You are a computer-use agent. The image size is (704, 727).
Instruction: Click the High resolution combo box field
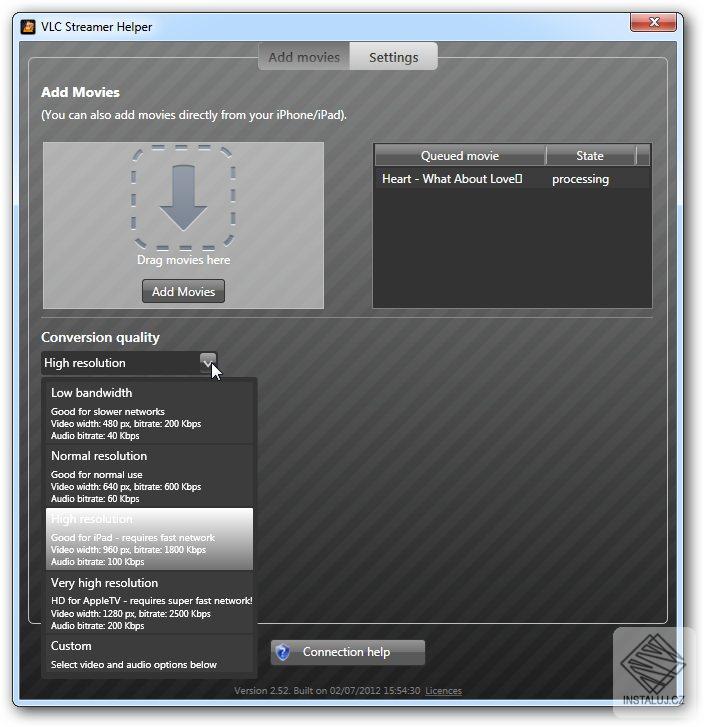(129, 363)
